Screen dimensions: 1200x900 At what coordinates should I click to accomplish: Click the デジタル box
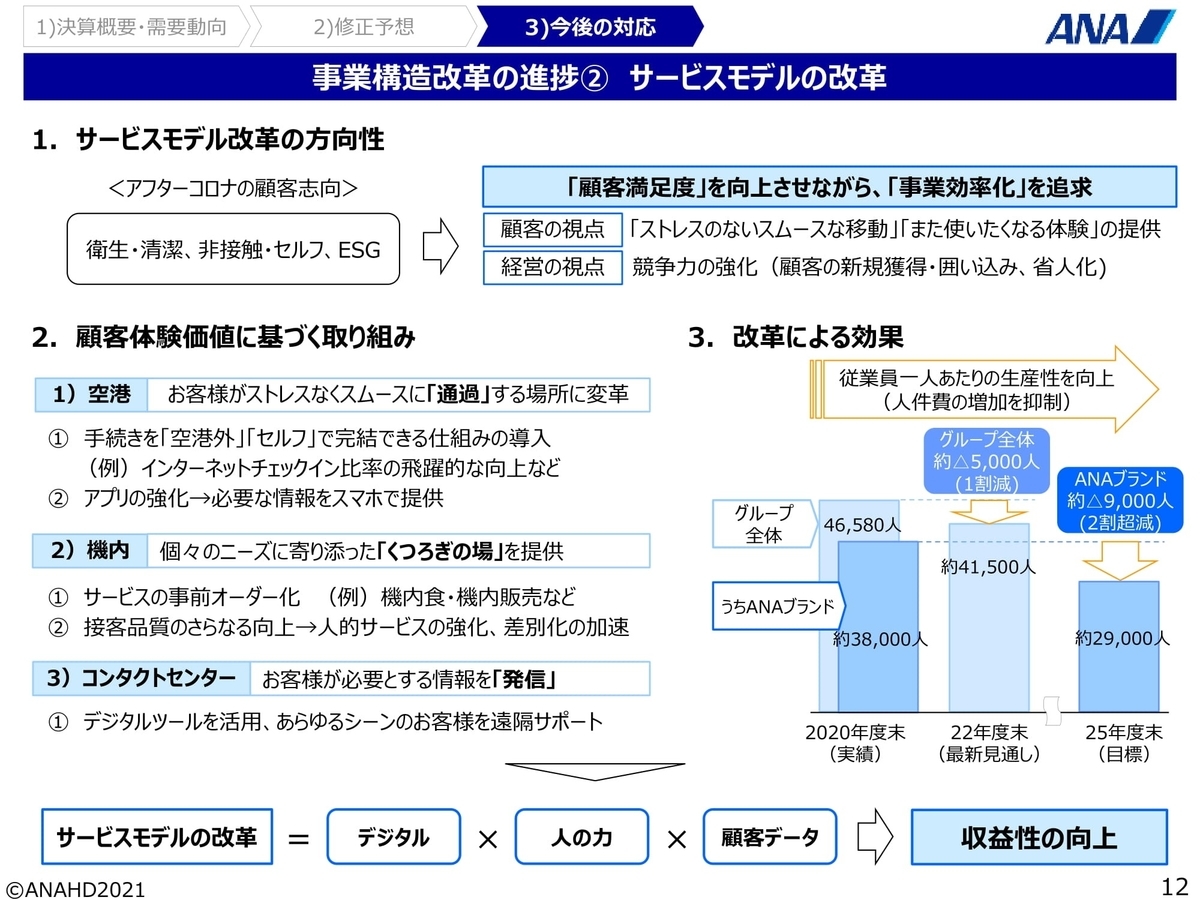[x=394, y=838]
